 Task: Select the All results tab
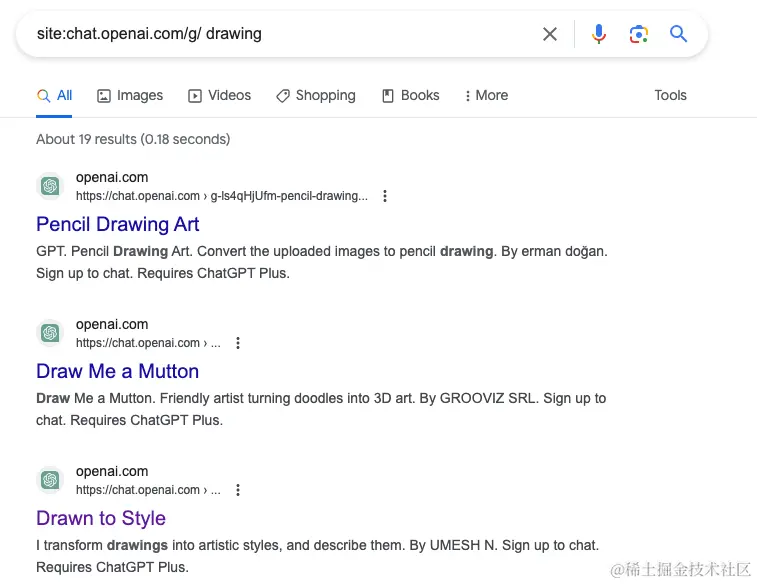pyautogui.click(x=54, y=96)
